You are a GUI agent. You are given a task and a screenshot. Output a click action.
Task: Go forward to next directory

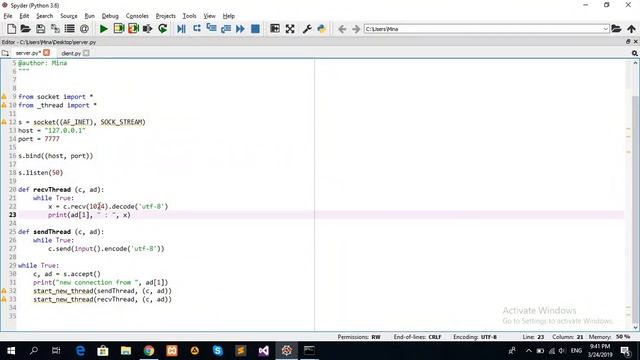pyautogui.click(x=356, y=29)
